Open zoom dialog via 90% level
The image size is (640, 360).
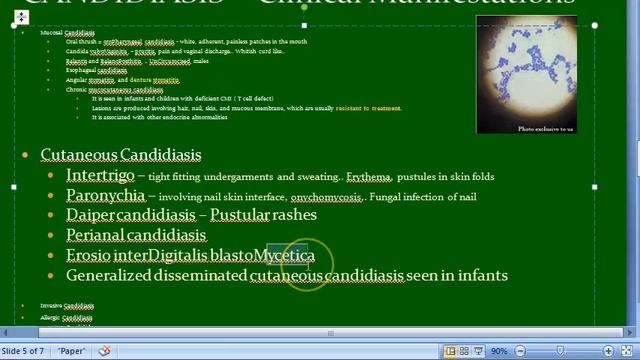(x=499, y=351)
